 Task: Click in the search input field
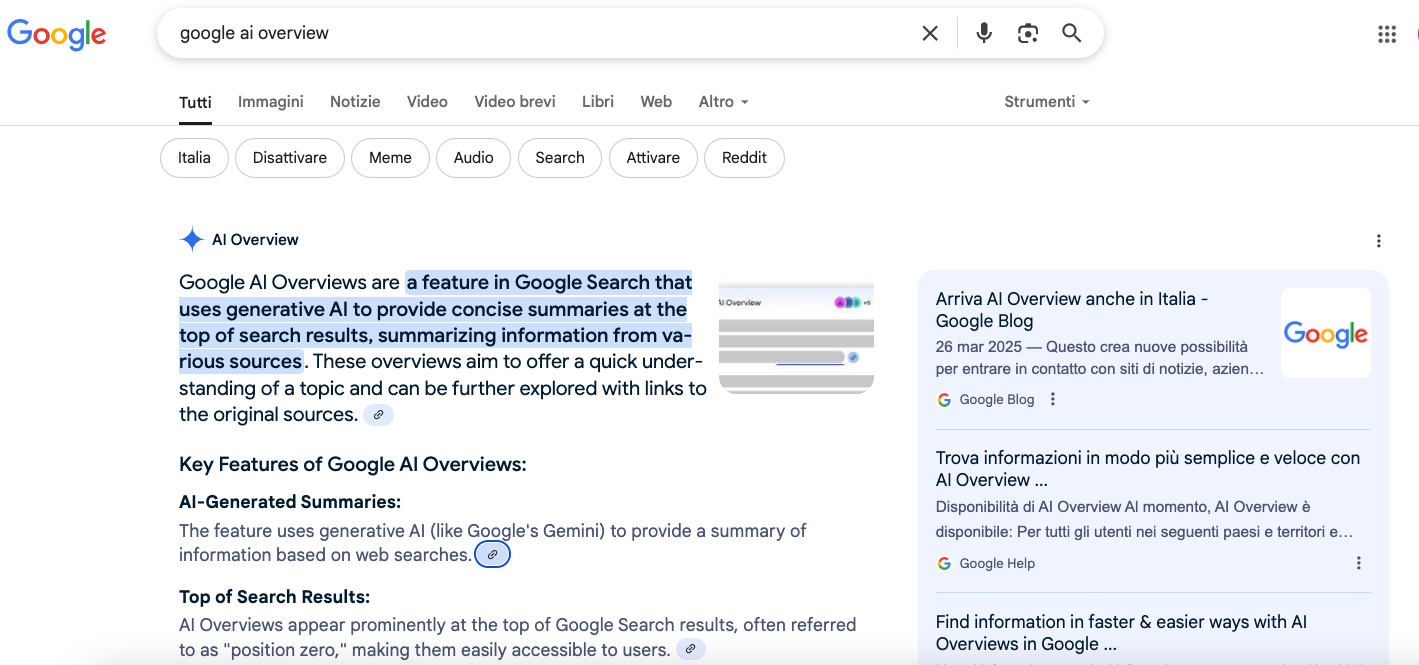point(540,33)
